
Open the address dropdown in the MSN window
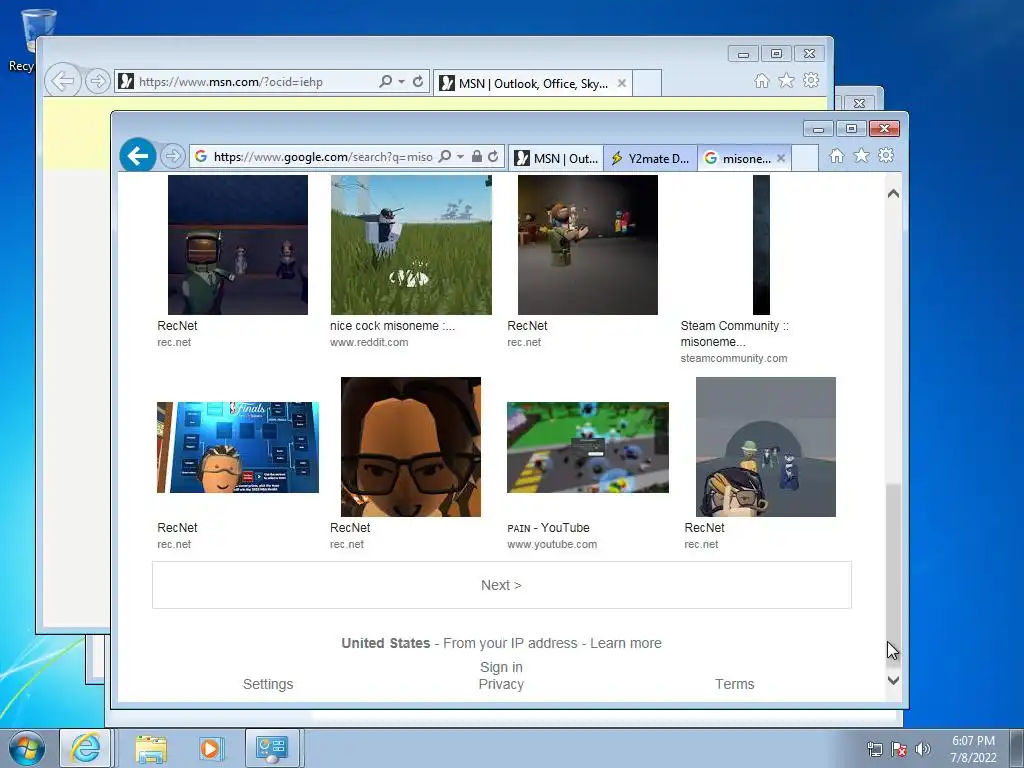[402, 82]
